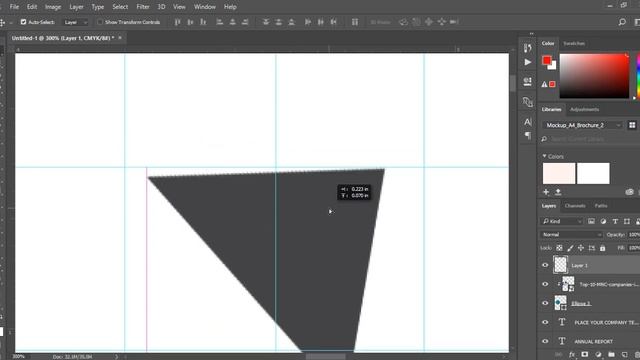The height and width of the screenshot is (360, 640).
Task: Open the Image menu
Action: (53, 7)
